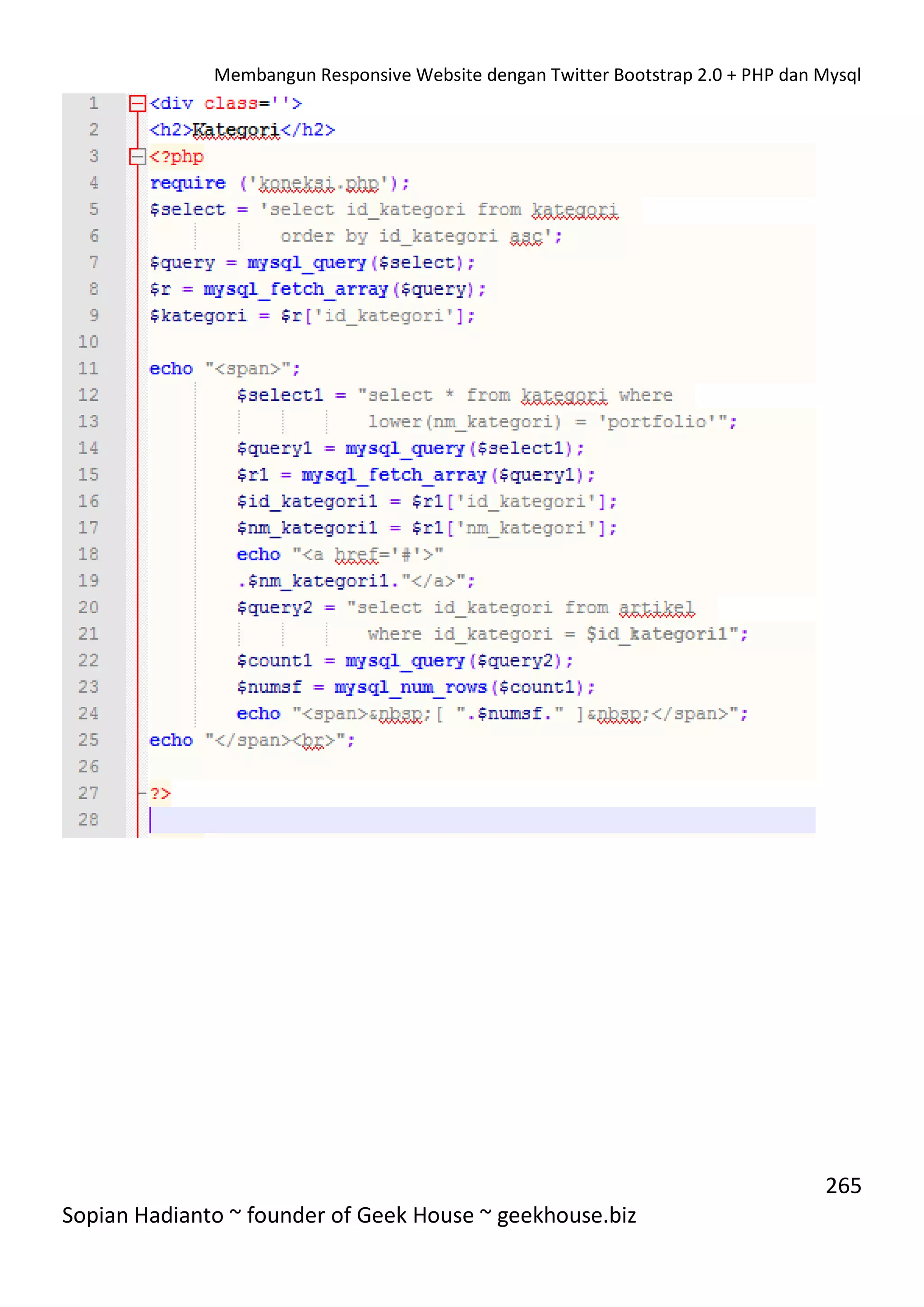Click line number 1 in the gutter
Viewport: 924px width, 1307px height.
point(93,104)
